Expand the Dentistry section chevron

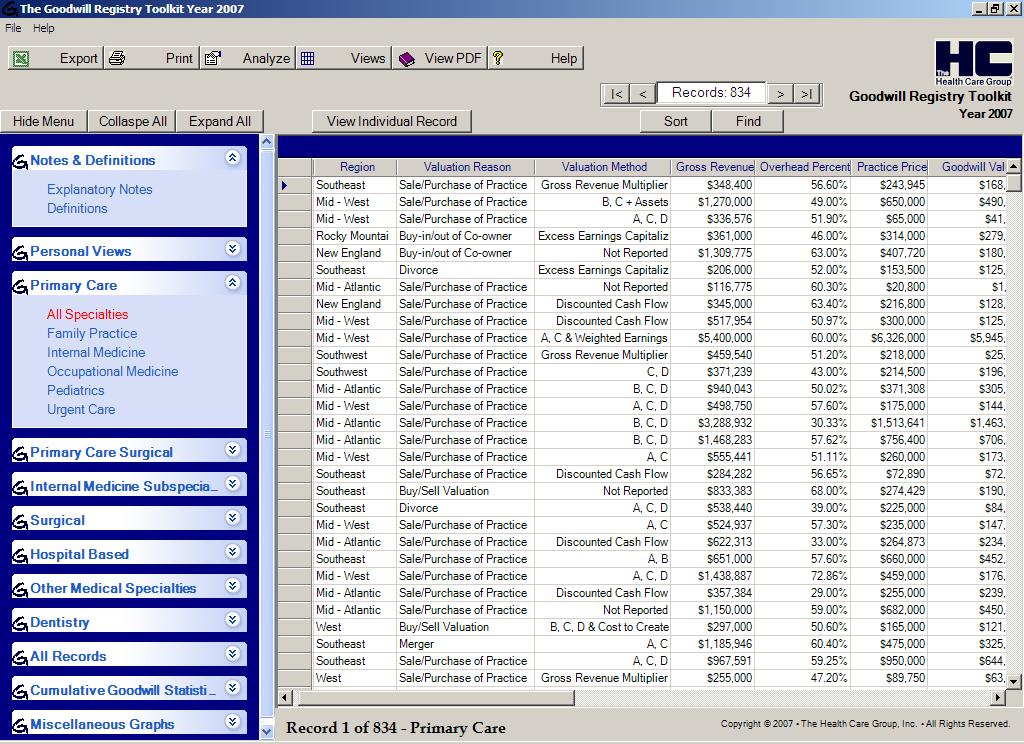click(x=232, y=619)
